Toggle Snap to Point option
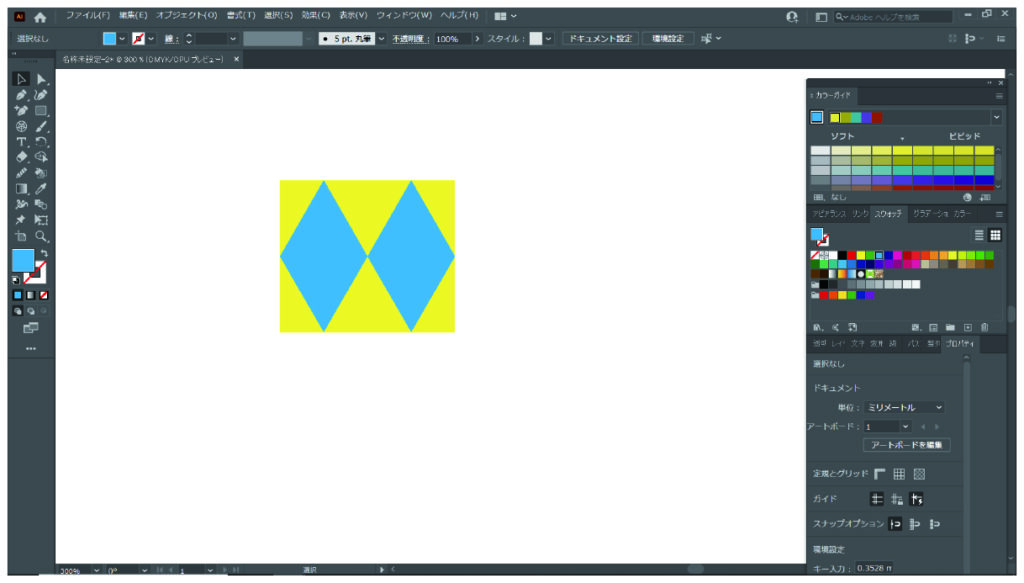Viewport: 1024px width, 583px height. pyautogui.click(x=895, y=524)
